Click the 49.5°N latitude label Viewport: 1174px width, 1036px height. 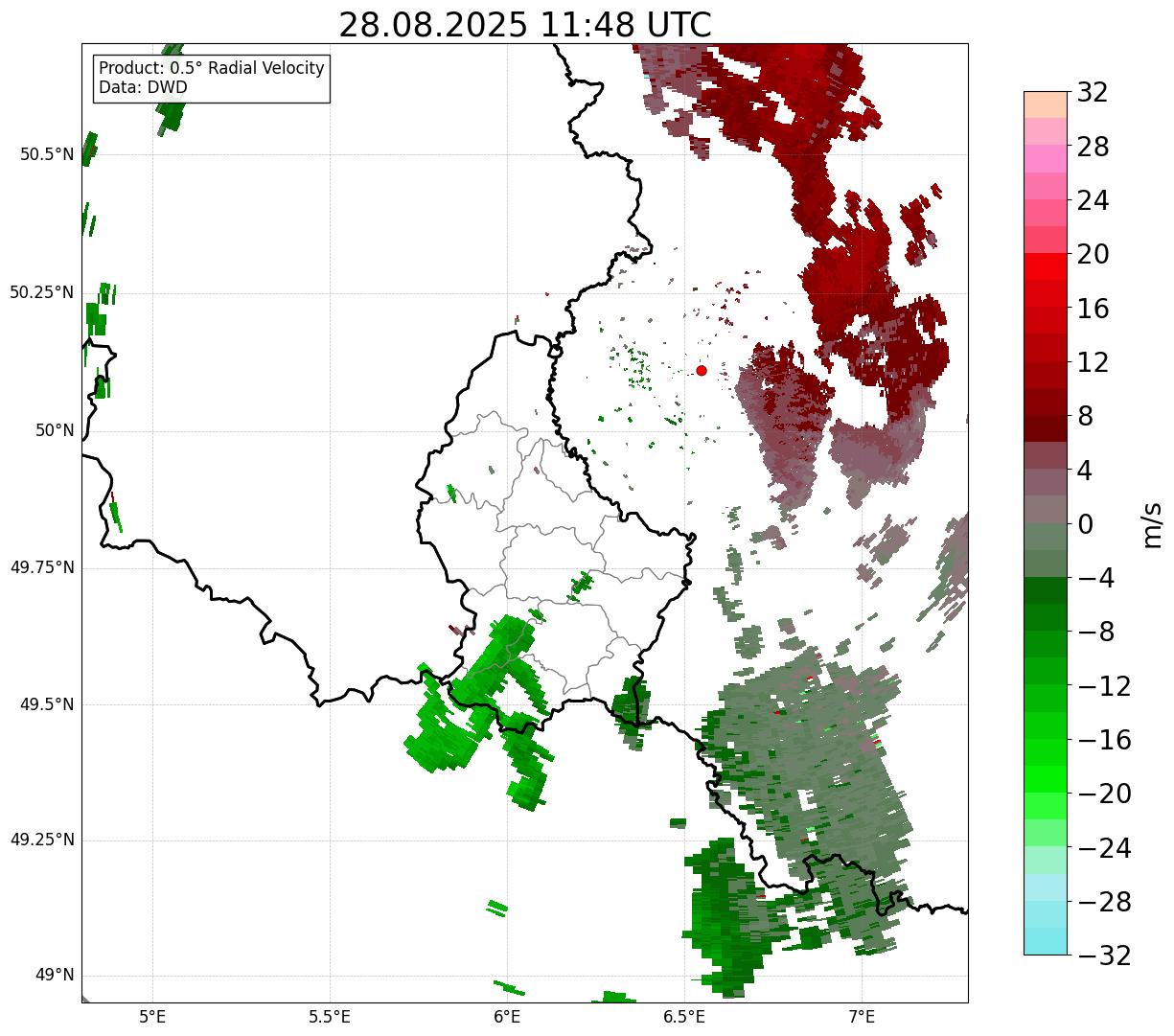click(46, 704)
